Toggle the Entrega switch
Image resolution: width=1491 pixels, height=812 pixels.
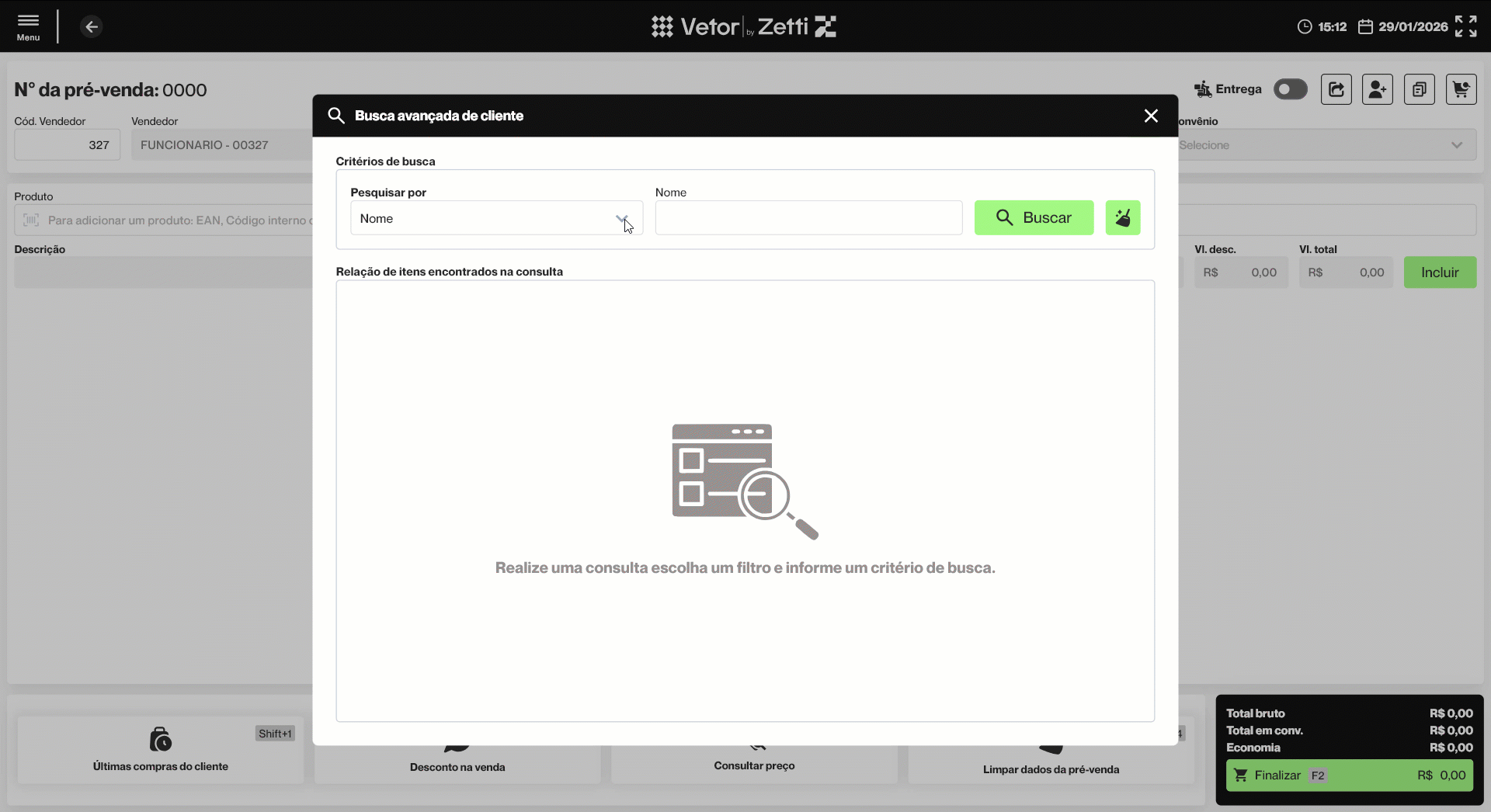[x=1291, y=89]
